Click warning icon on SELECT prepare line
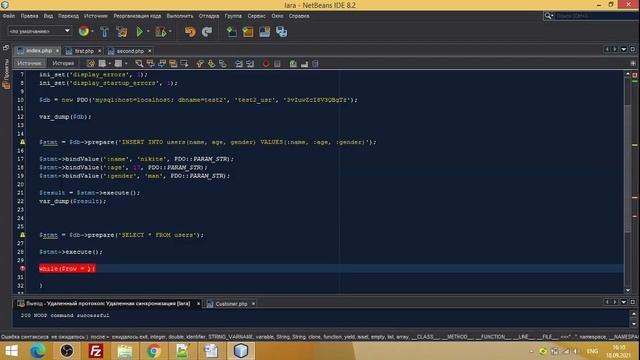Viewport: 640px width, 360px height. coord(22,235)
